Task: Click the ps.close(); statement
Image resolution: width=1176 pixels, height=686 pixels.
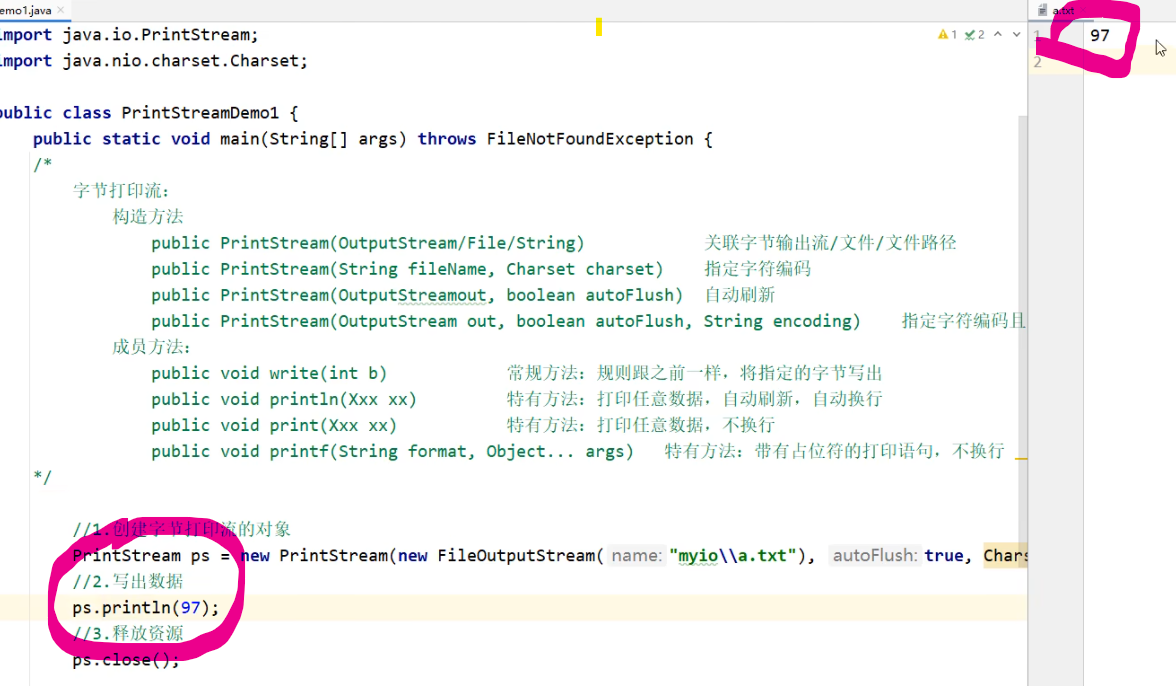Action: pos(126,660)
